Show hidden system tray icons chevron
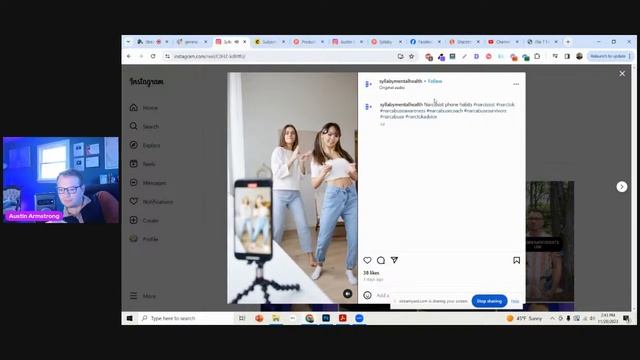 tap(552, 318)
